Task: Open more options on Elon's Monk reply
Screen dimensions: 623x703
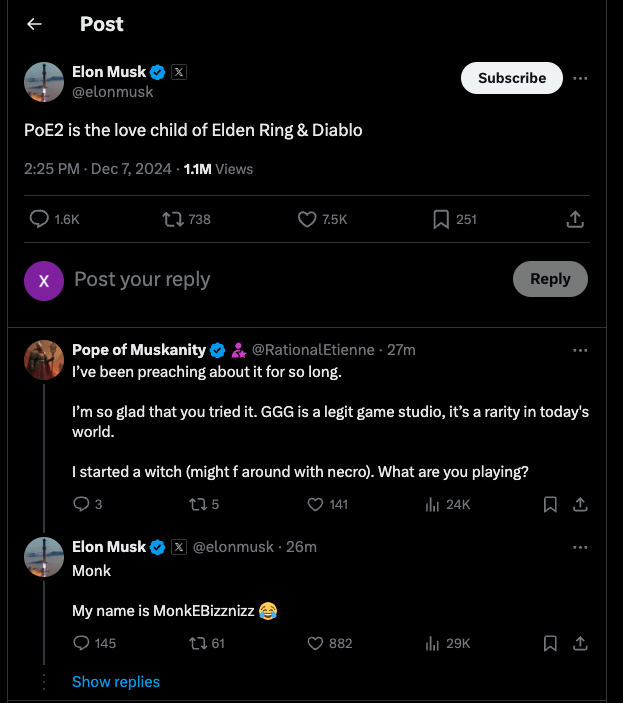Action: 580,547
